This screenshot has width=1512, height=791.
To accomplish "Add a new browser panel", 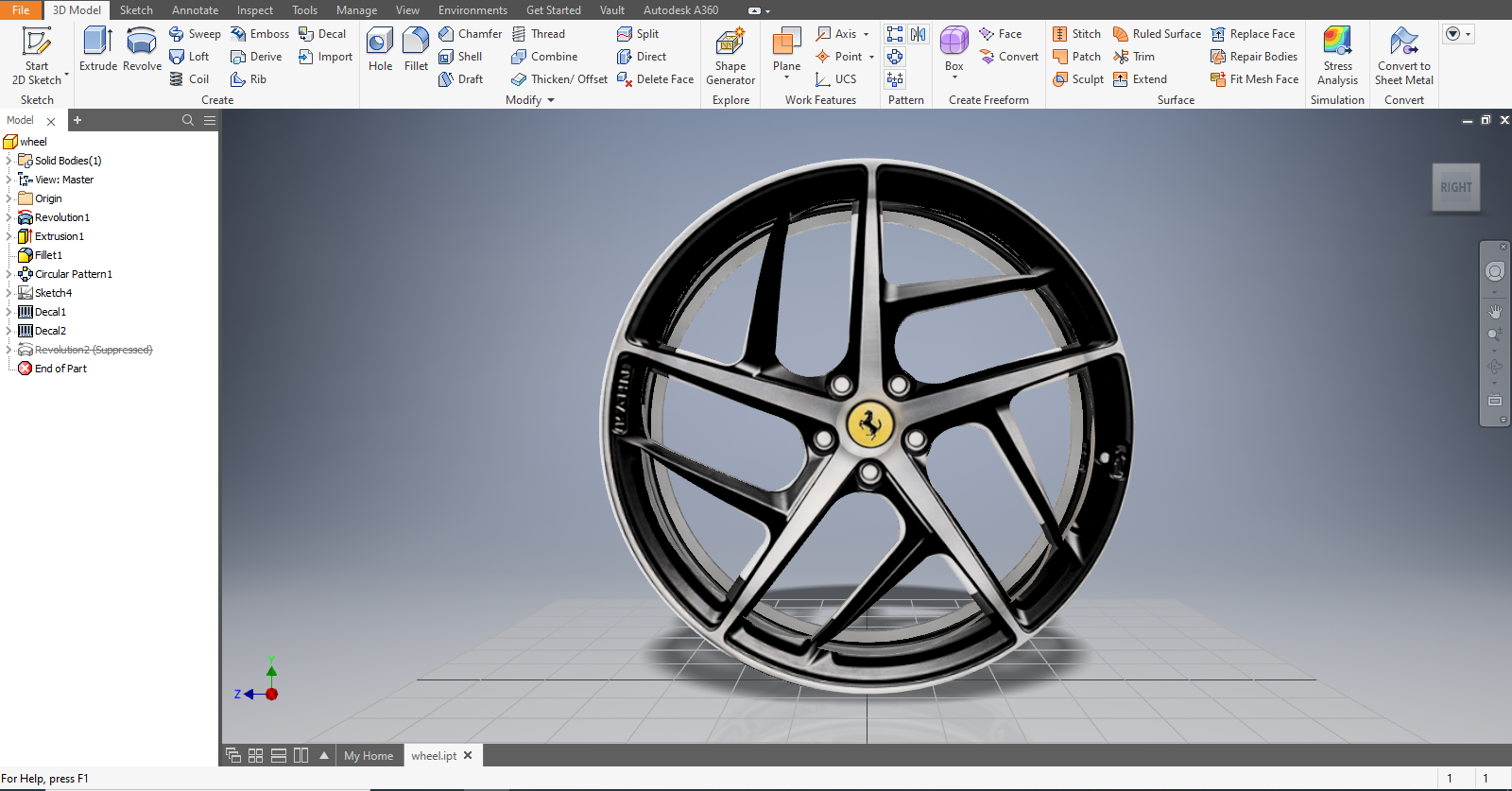I will point(77,120).
